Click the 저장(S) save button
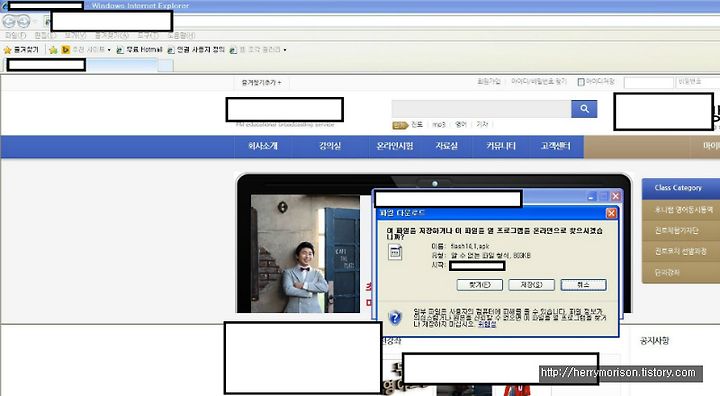This screenshot has height=396, width=720. (531, 285)
